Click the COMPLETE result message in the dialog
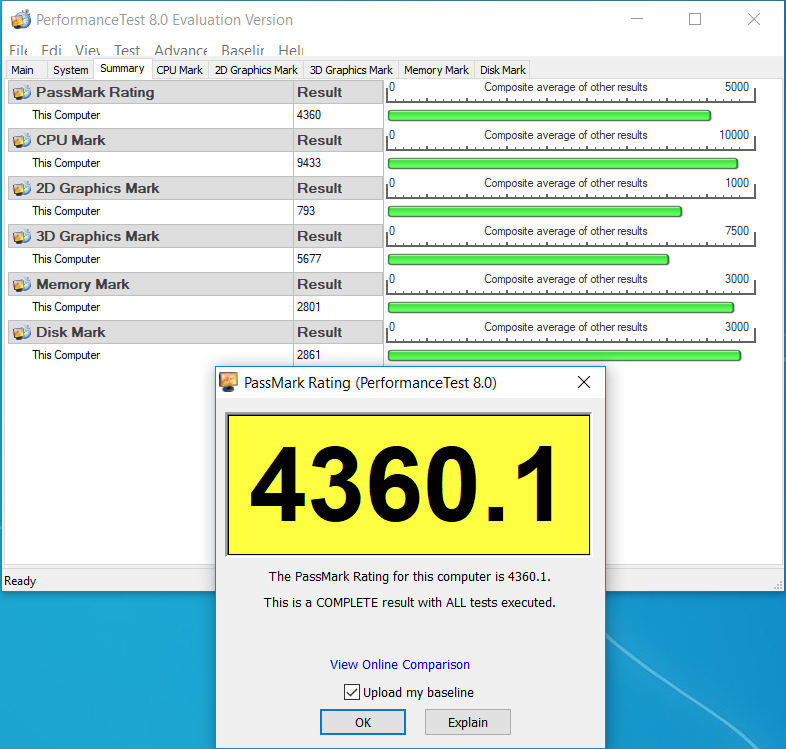The image size is (786, 749). tap(410, 602)
